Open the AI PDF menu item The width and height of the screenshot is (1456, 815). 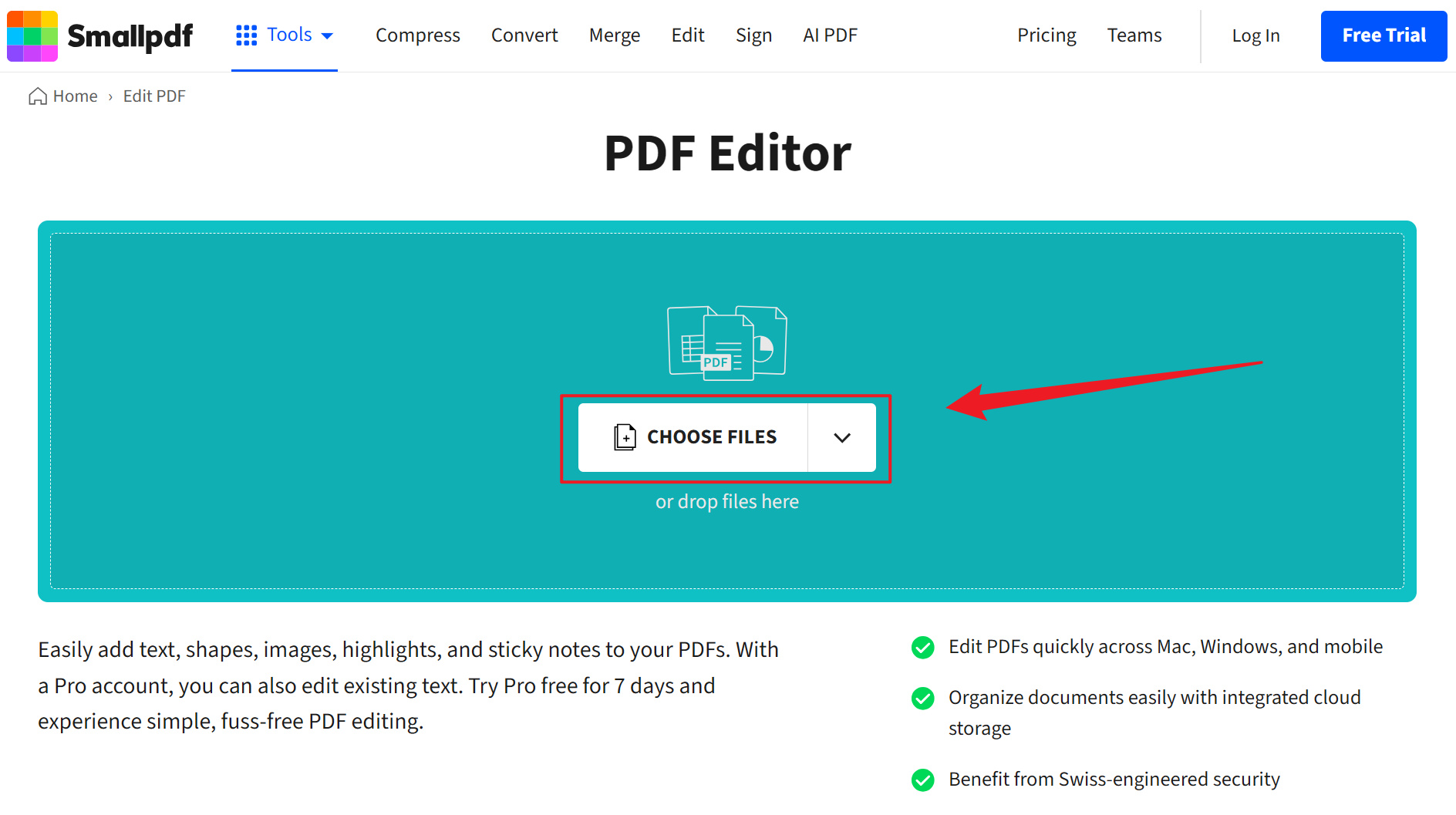click(830, 35)
